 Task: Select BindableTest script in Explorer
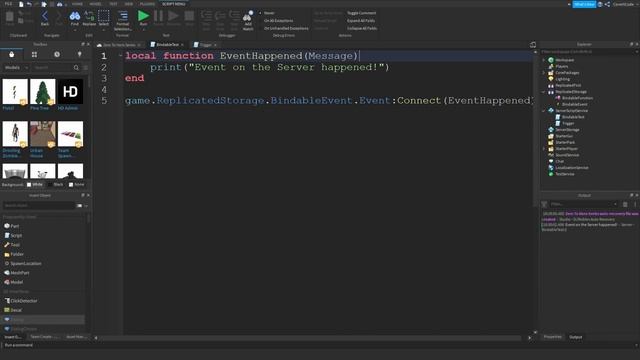click(x=573, y=117)
